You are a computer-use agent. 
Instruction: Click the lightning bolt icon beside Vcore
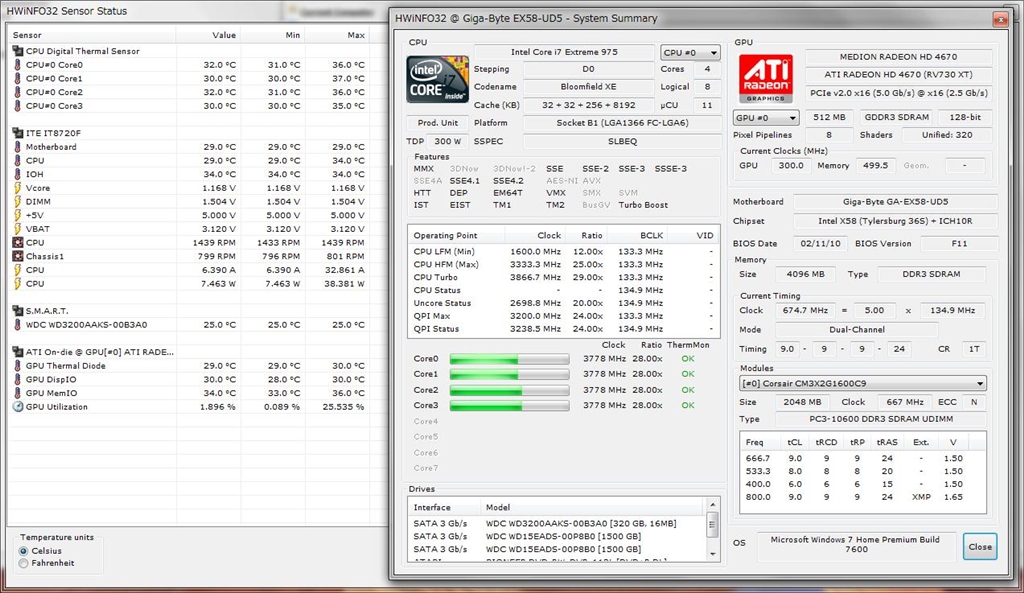coord(17,188)
